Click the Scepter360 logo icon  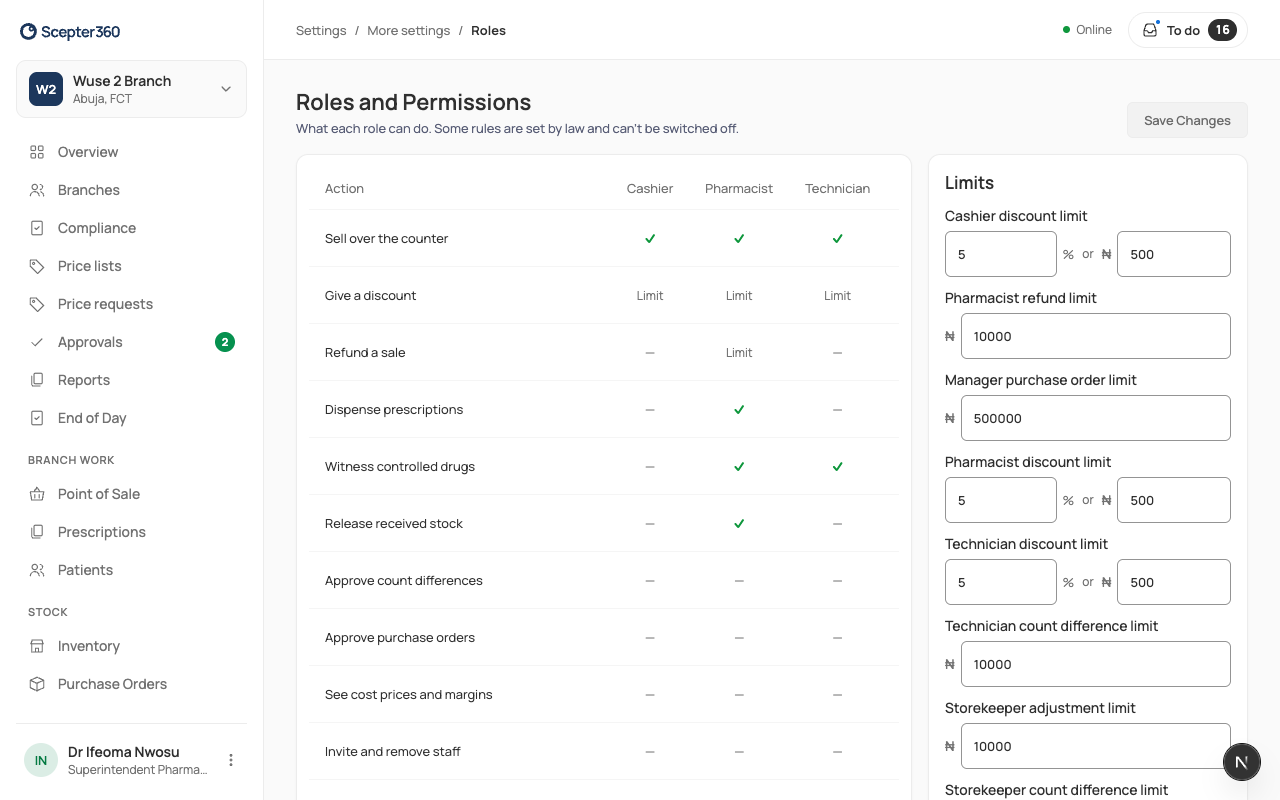point(28,32)
